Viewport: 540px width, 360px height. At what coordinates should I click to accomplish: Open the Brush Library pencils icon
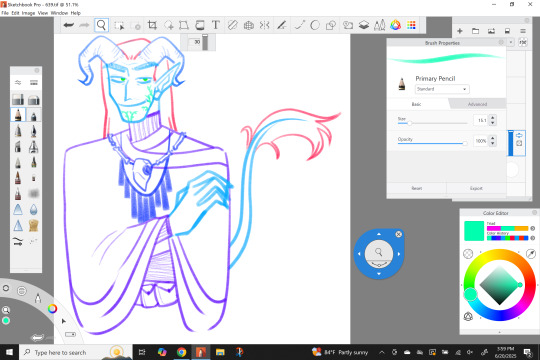click(x=380, y=25)
